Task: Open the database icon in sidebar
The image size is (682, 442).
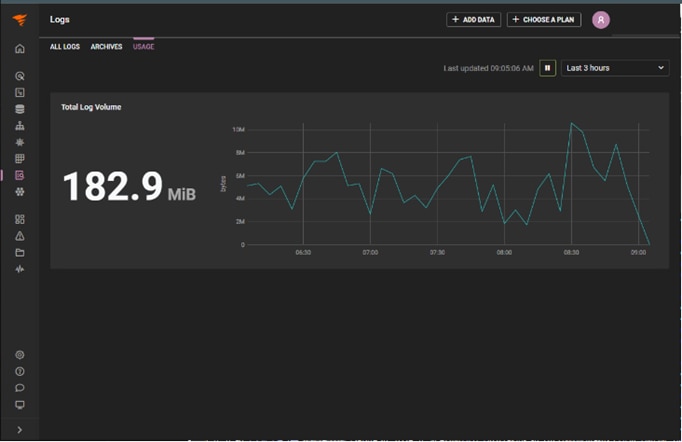Action: 19,109
